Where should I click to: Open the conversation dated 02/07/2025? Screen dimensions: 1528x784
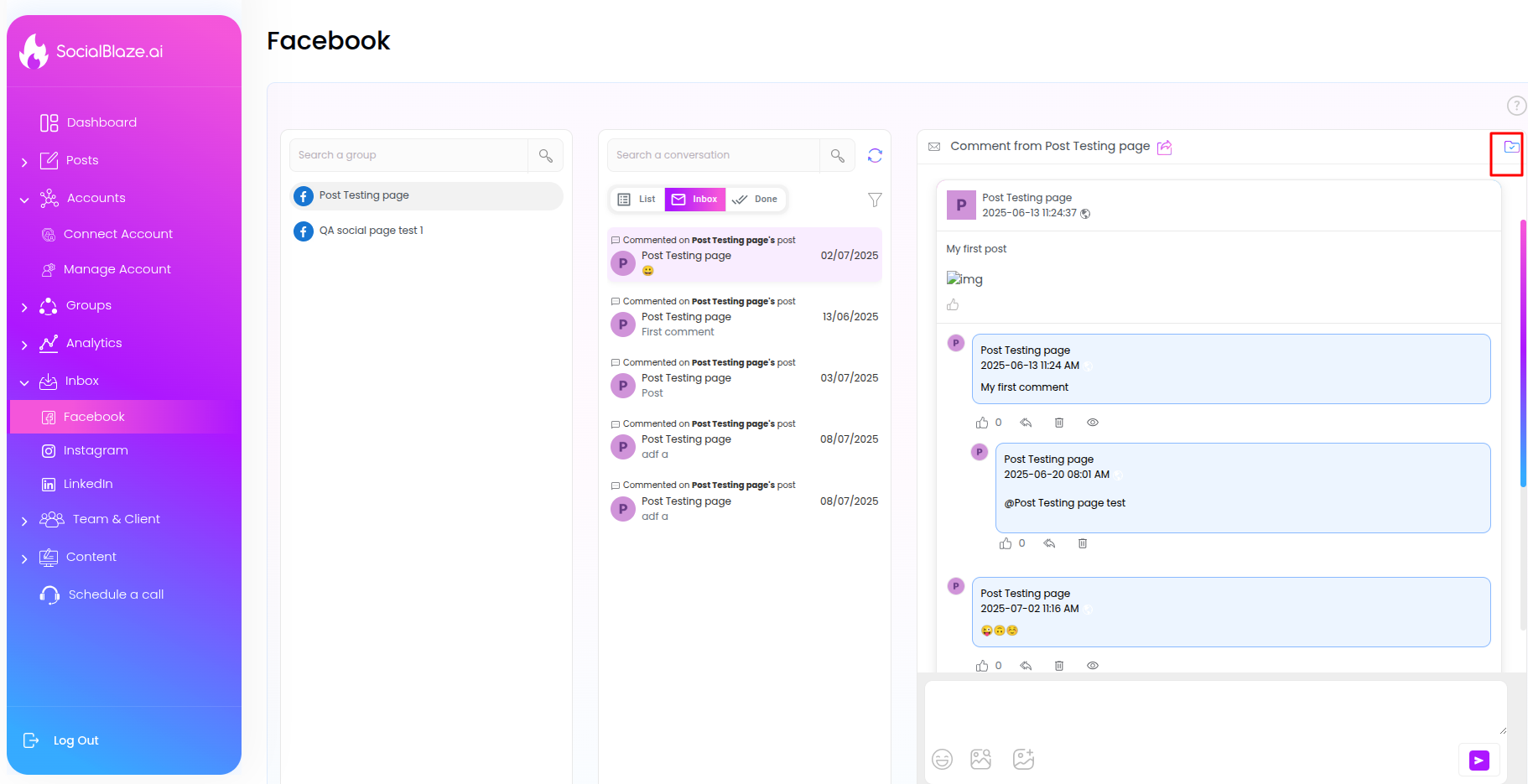pos(745,256)
